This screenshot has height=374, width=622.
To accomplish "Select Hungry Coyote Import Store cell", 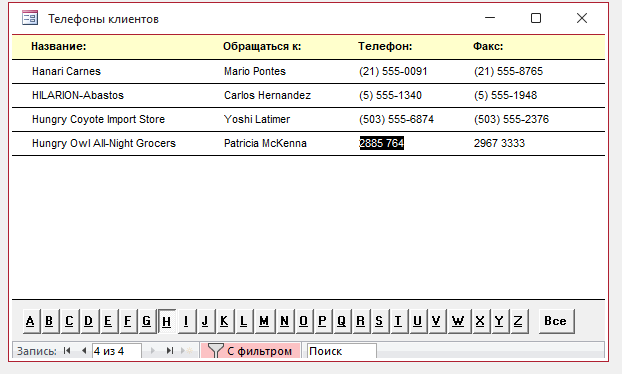I will [x=98, y=119].
